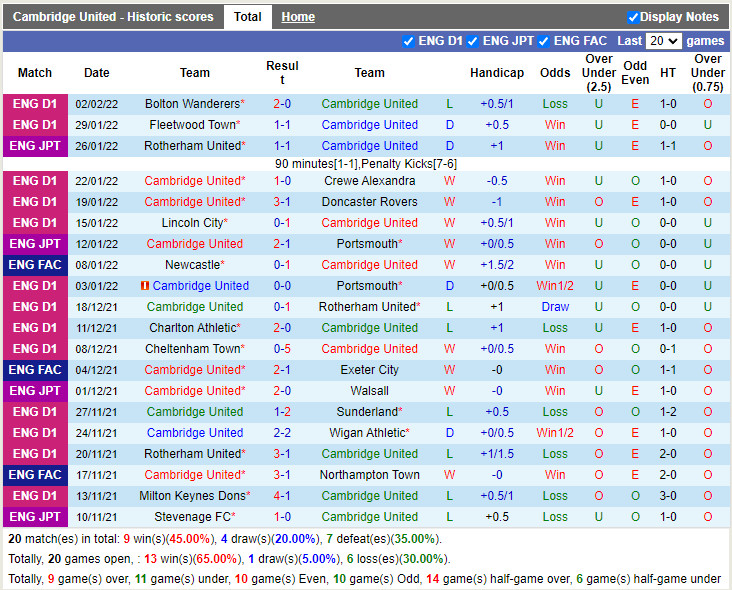This screenshot has height=590, width=732.
Task: Toggle the Display Notes checkbox
Action: click(x=633, y=17)
